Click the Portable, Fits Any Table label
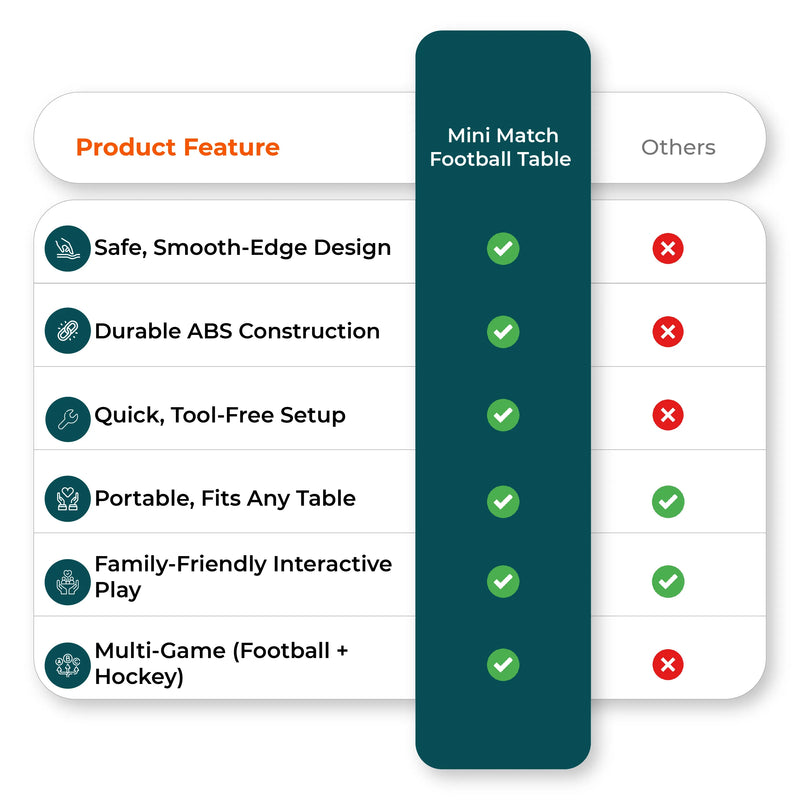This screenshot has width=800, height=800. (x=225, y=498)
